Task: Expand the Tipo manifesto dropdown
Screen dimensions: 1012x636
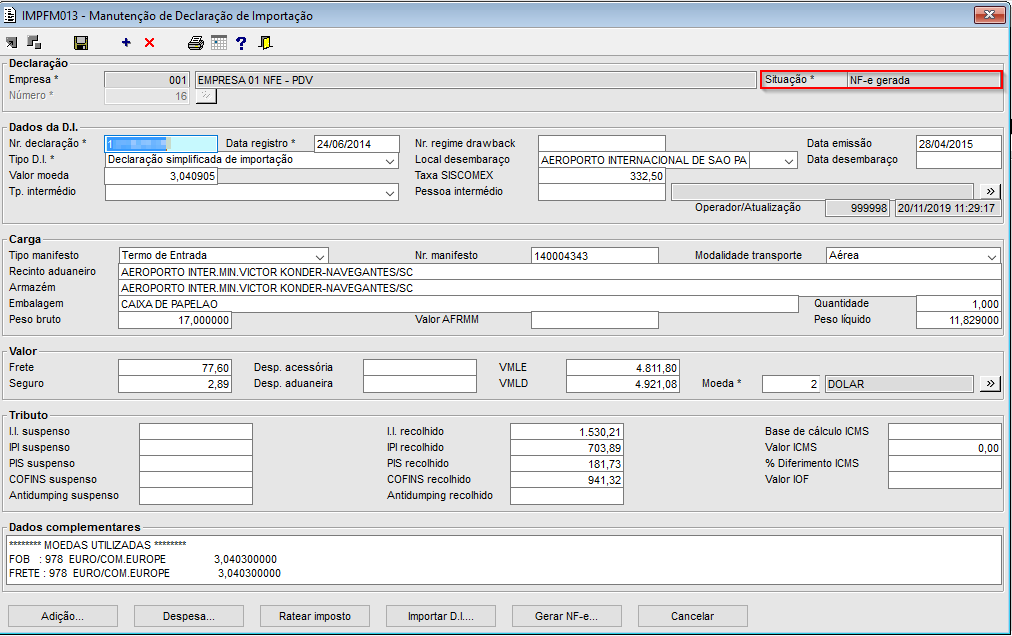Action: click(x=319, y=256)
